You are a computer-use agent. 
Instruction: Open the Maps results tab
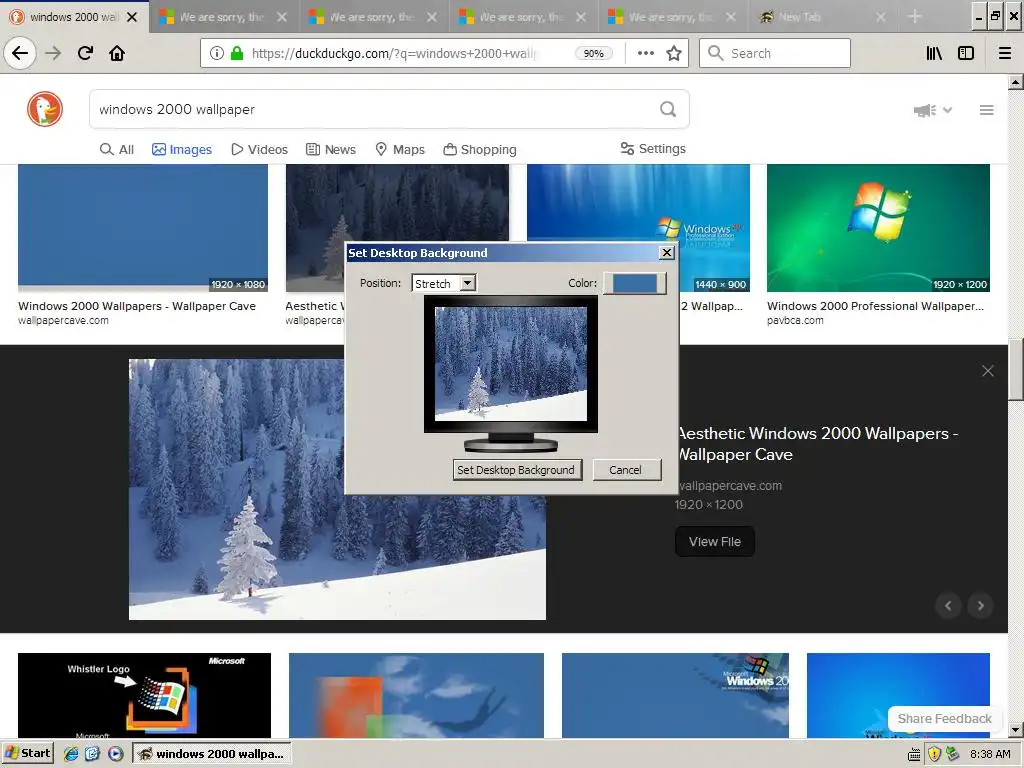400,150
